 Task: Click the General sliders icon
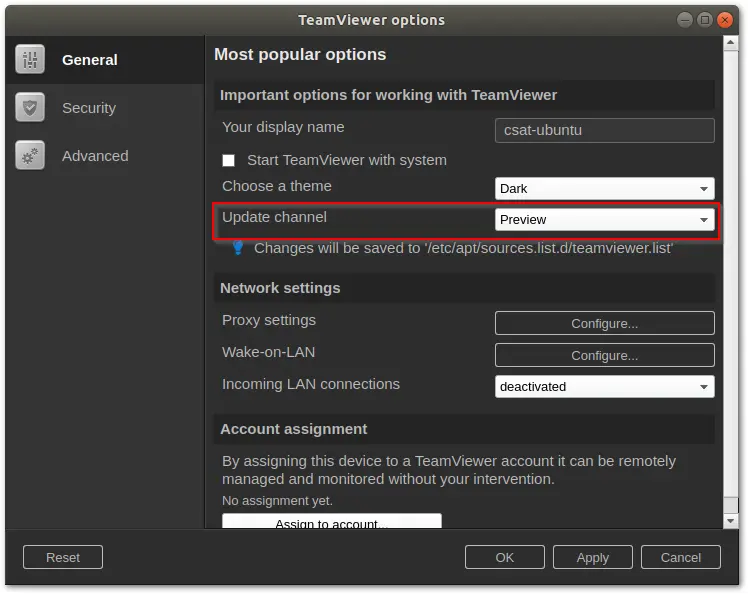tap(30, 60)
